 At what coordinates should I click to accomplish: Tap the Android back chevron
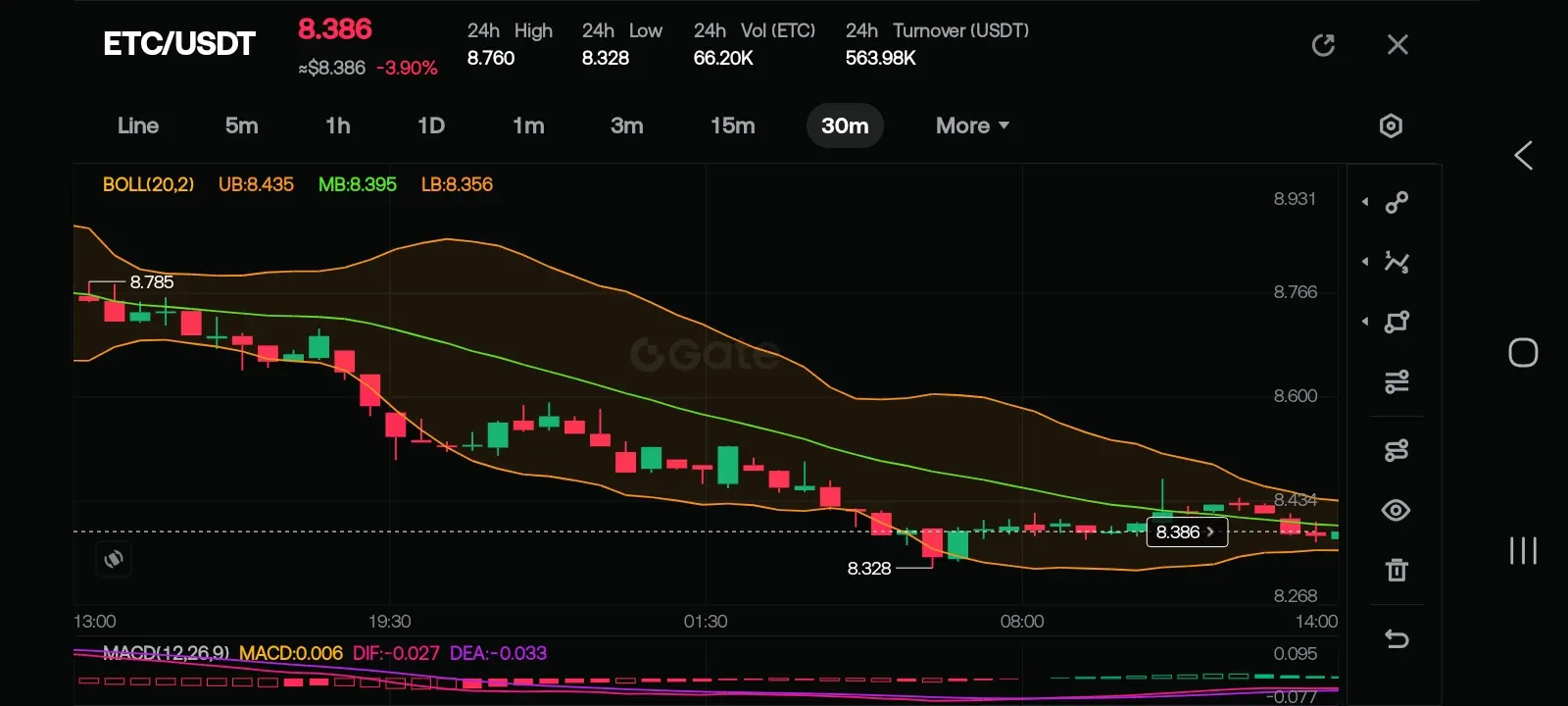click(1523, 155)
